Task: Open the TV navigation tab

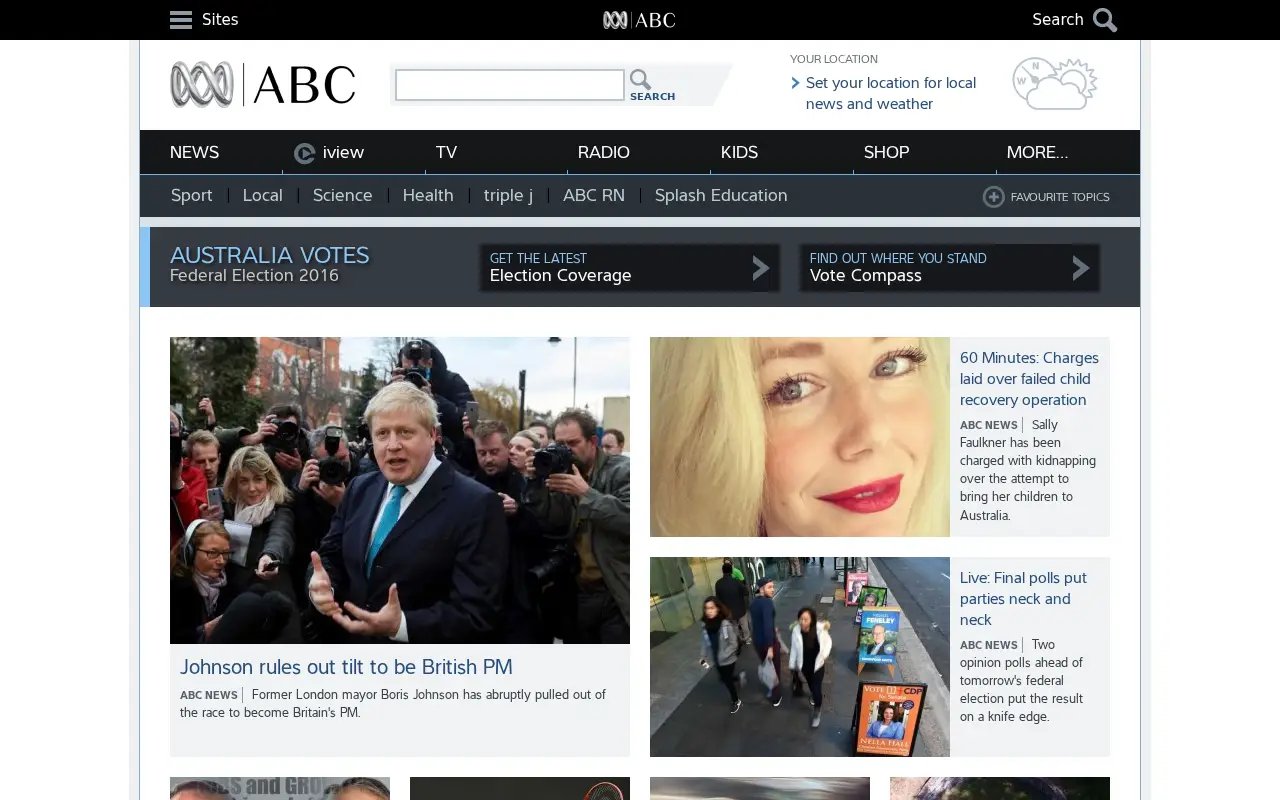Action: (x=446, y=152)
